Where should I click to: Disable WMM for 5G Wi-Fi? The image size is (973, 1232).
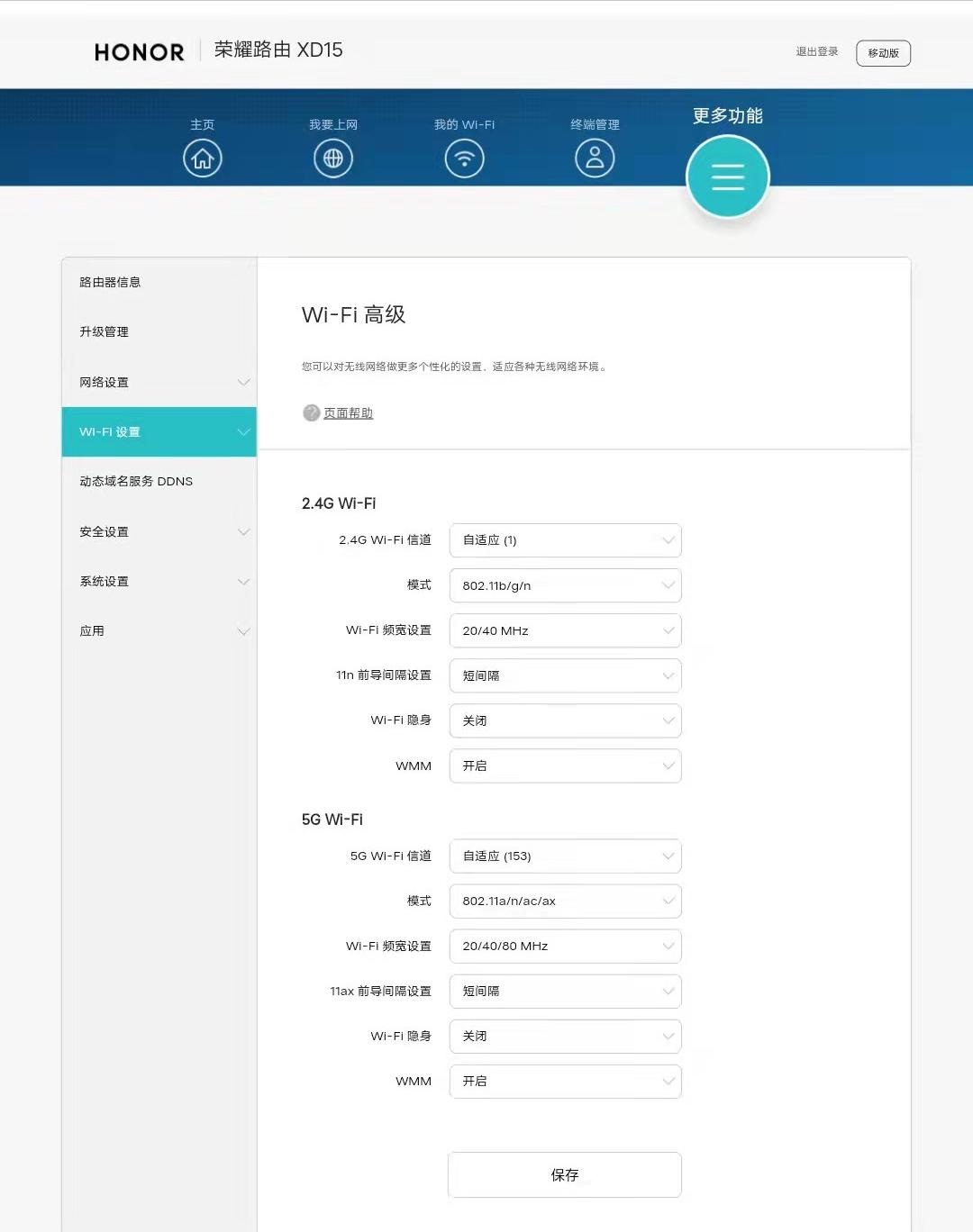(565, 1082)
